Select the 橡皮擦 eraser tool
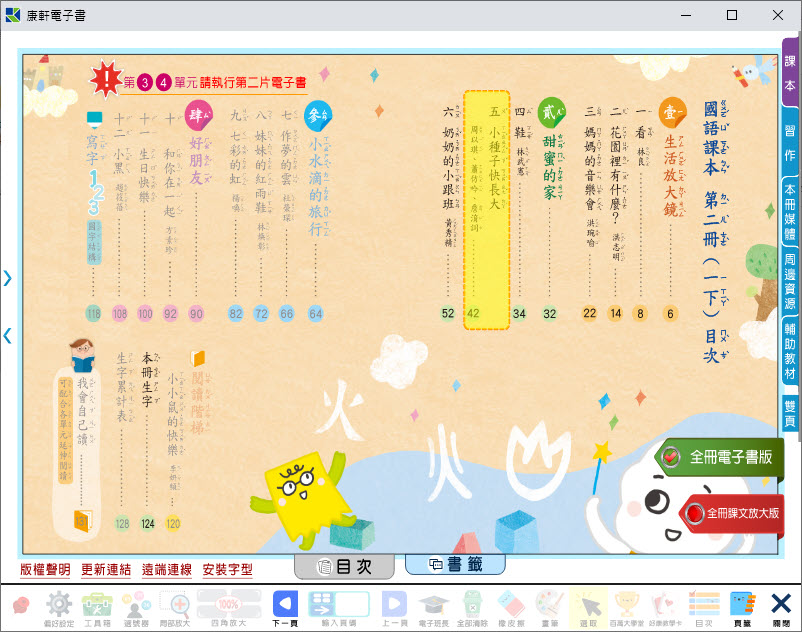This screenshot has width=802, height=632. 511,608
